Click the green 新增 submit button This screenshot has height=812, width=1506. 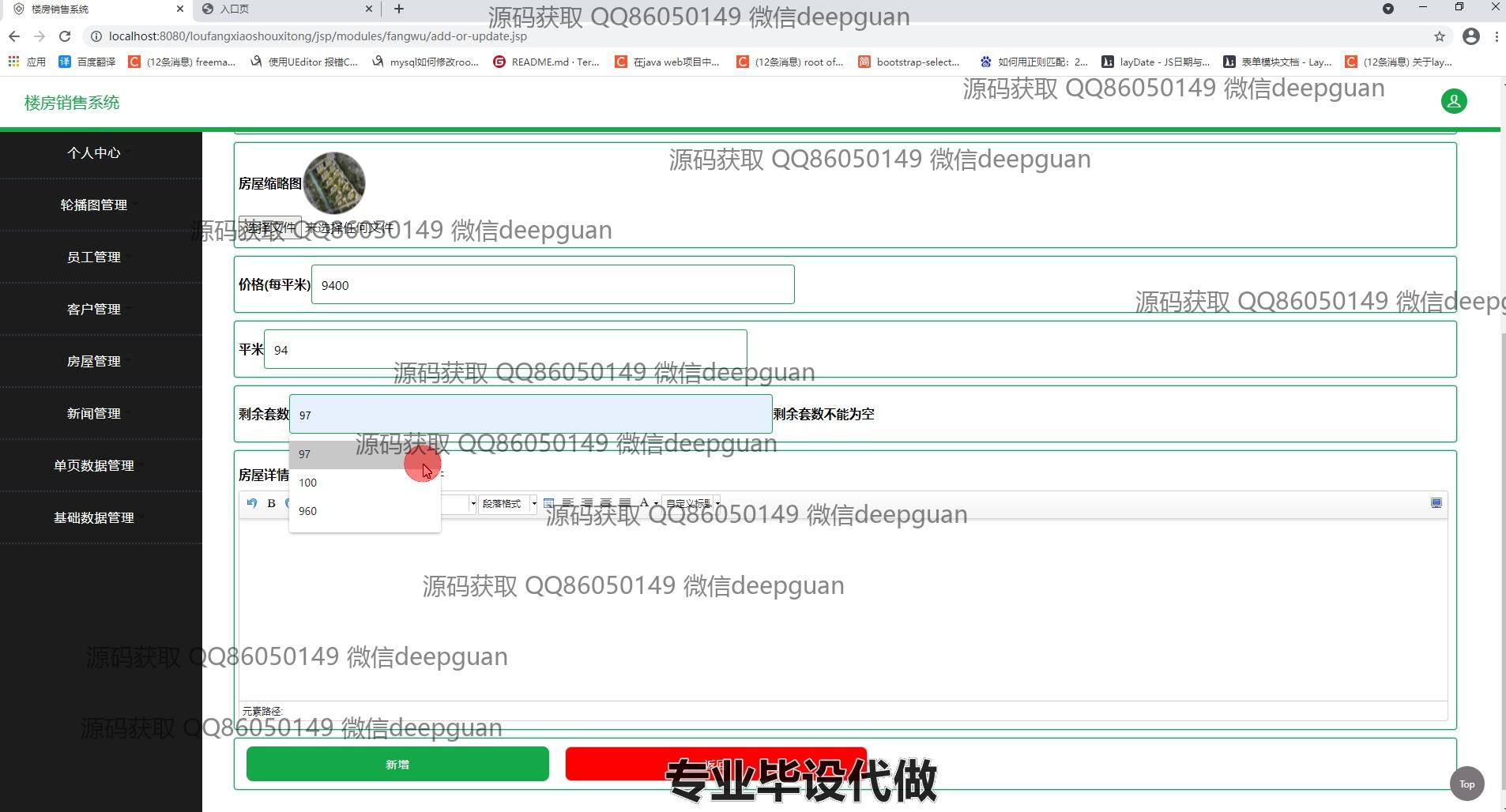click(397, 764)
